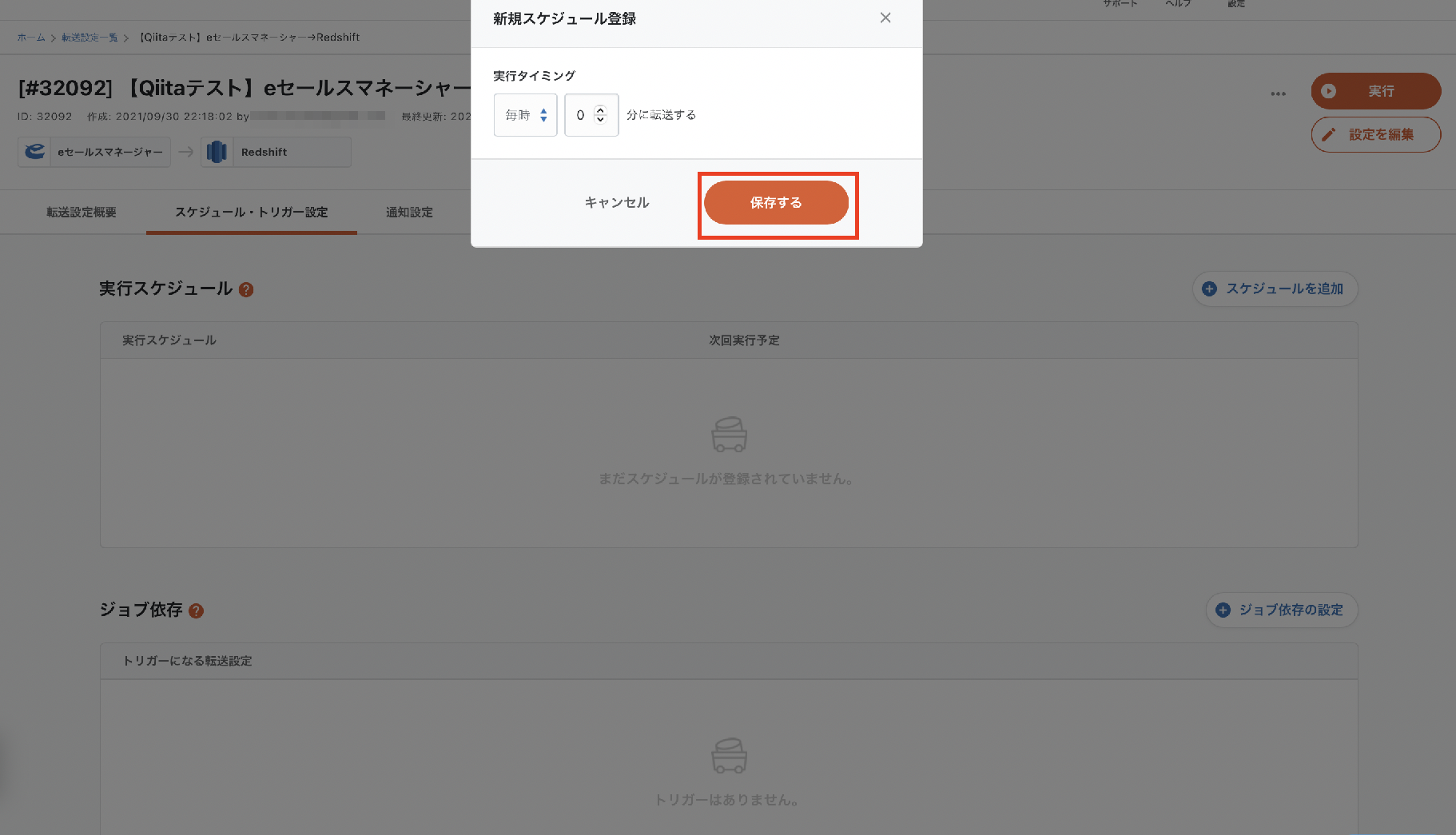
Task: Click the empty trigger cart icon
Action: tap(729, 756)
